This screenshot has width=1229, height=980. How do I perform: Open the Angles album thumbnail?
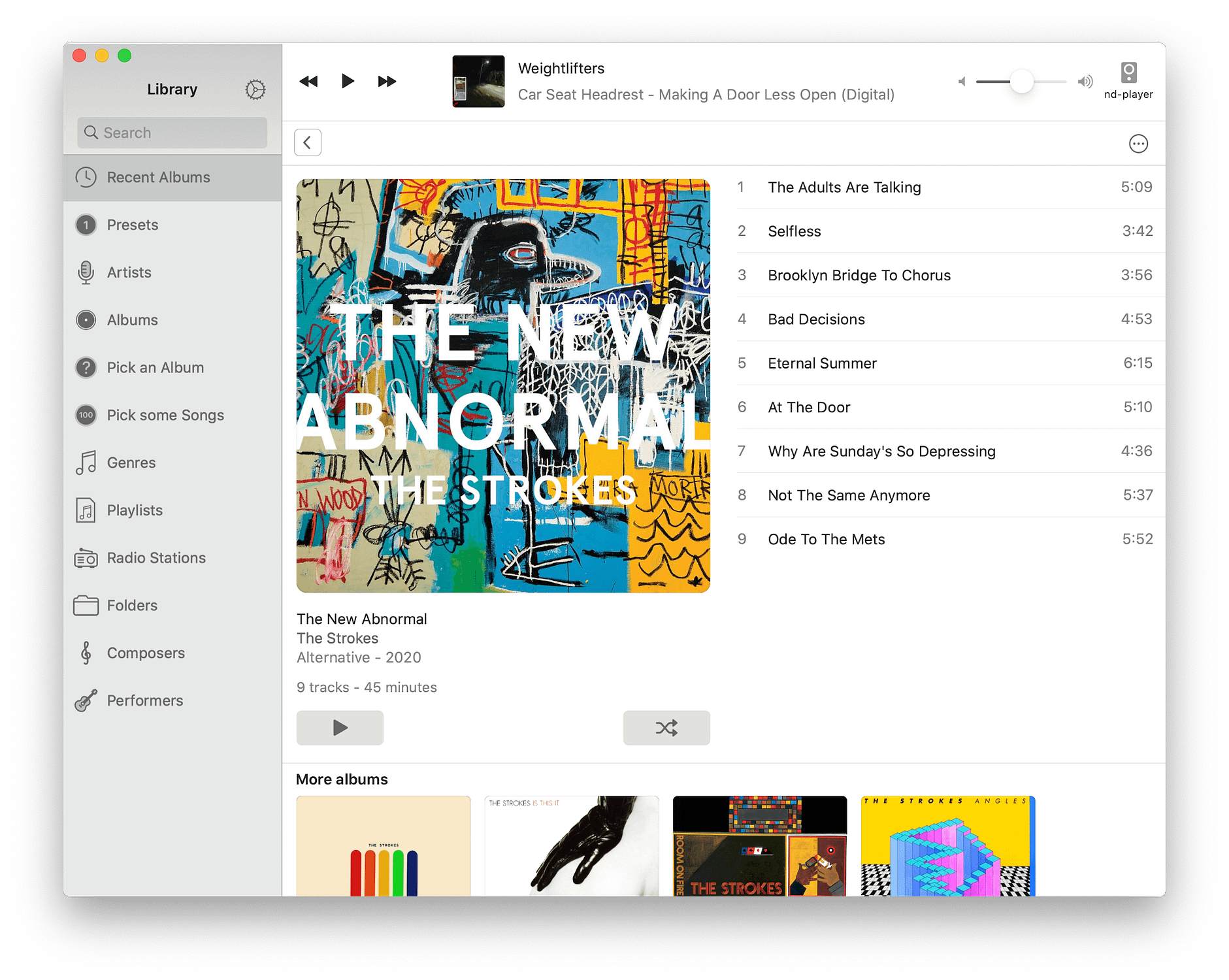[x=948, y=846]
